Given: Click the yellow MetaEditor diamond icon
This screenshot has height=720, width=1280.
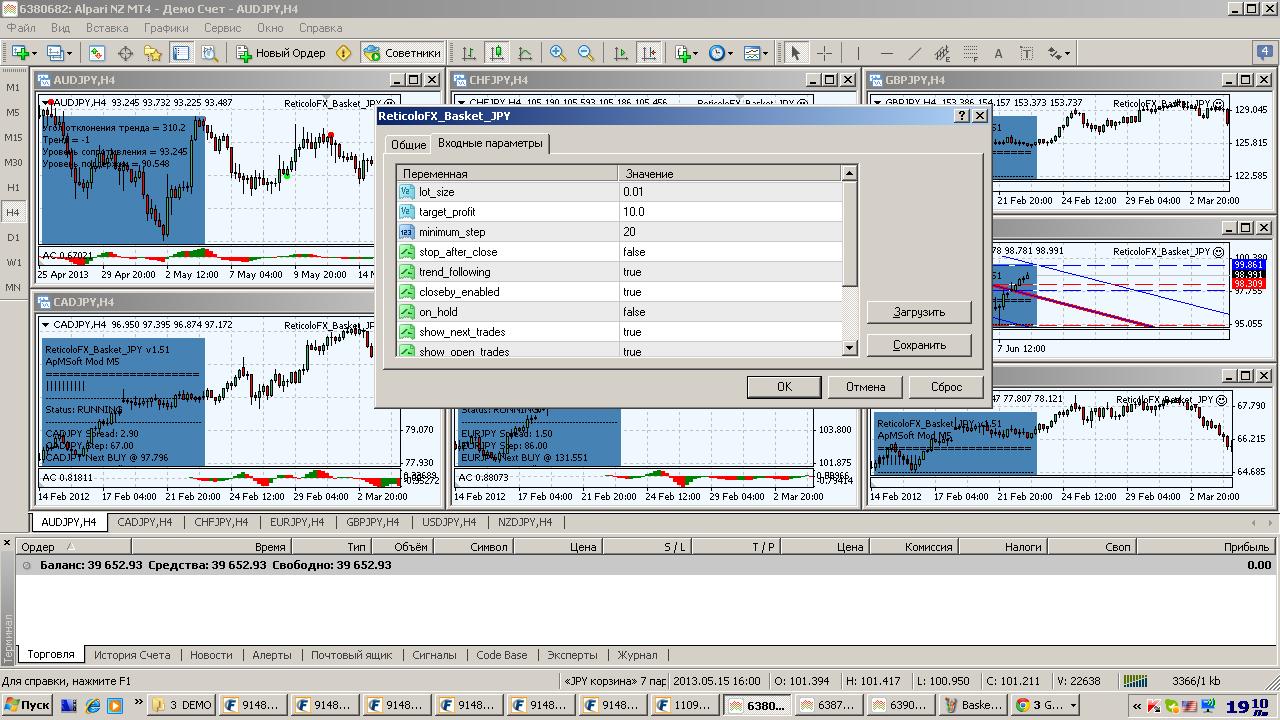Looking at the screenshot, I should pos(343,53).
